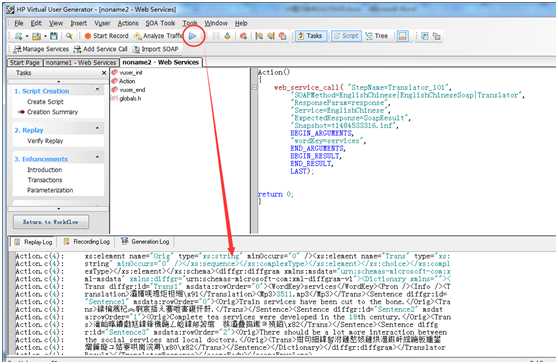Image resolution: width=558 pixels, height=364 pixels.
Task: Switch to the Replay Log tab
Action: click(33, 242)
